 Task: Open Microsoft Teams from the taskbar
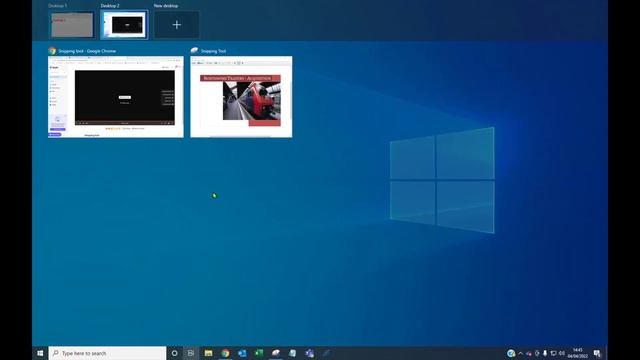(309, 353)
